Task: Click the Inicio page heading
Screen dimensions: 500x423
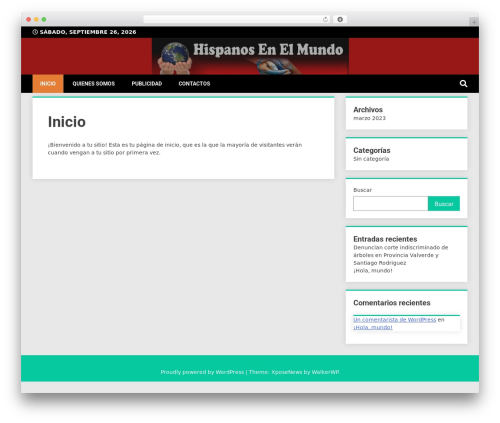Action: pyautogui.click(x=67, y=122)
